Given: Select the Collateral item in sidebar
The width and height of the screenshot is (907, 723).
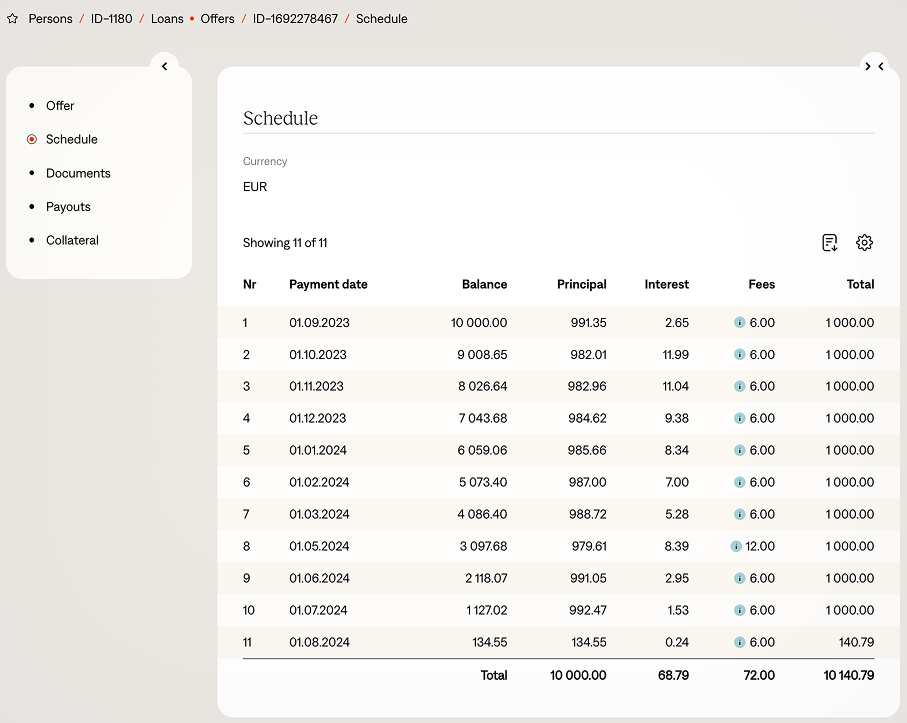Looking at the screenshot, I should coord(72,240).
